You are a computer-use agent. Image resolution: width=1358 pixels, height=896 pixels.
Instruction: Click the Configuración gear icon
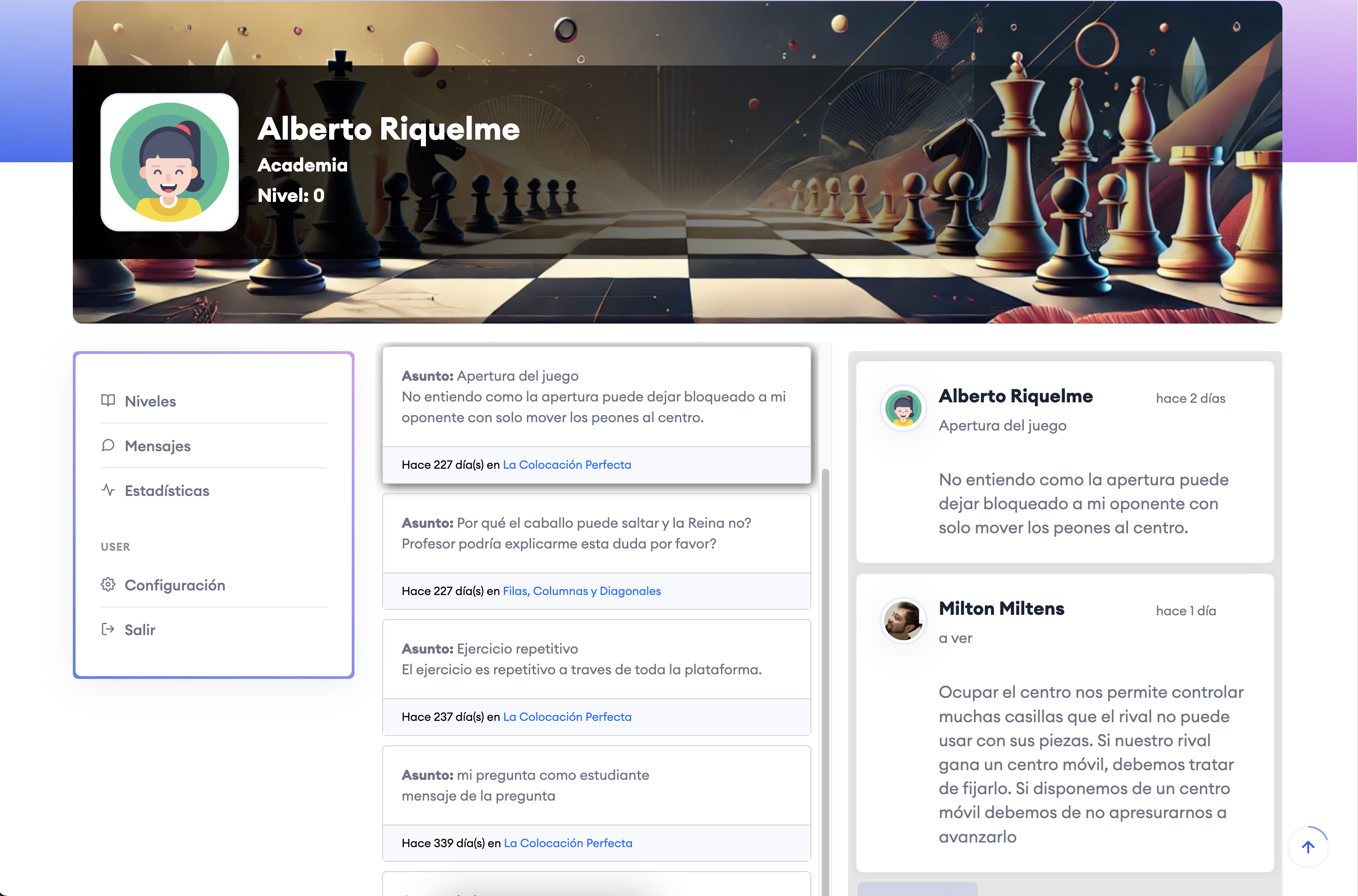108,584
